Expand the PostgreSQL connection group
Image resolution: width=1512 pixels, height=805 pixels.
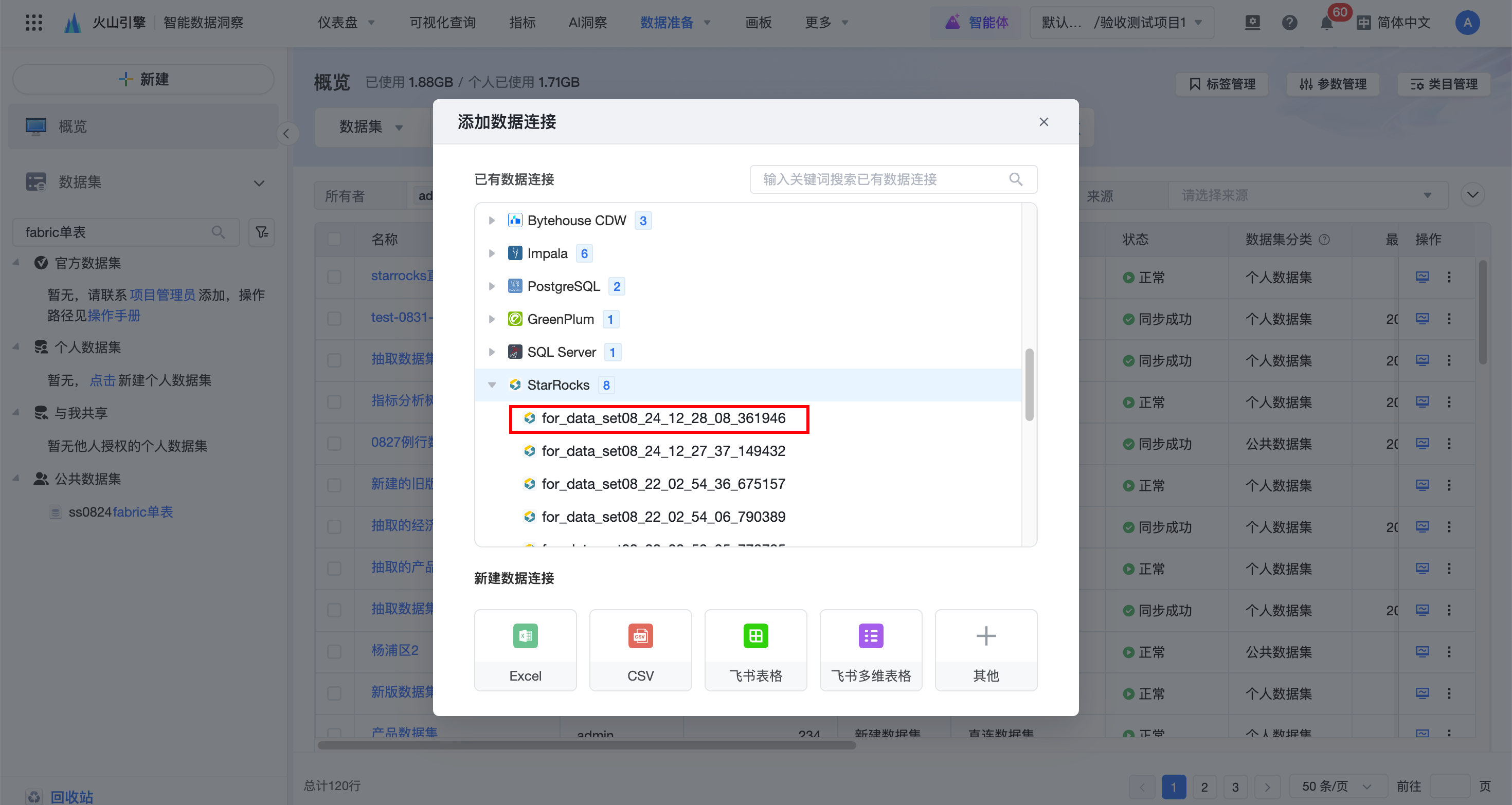click(492, 286)
